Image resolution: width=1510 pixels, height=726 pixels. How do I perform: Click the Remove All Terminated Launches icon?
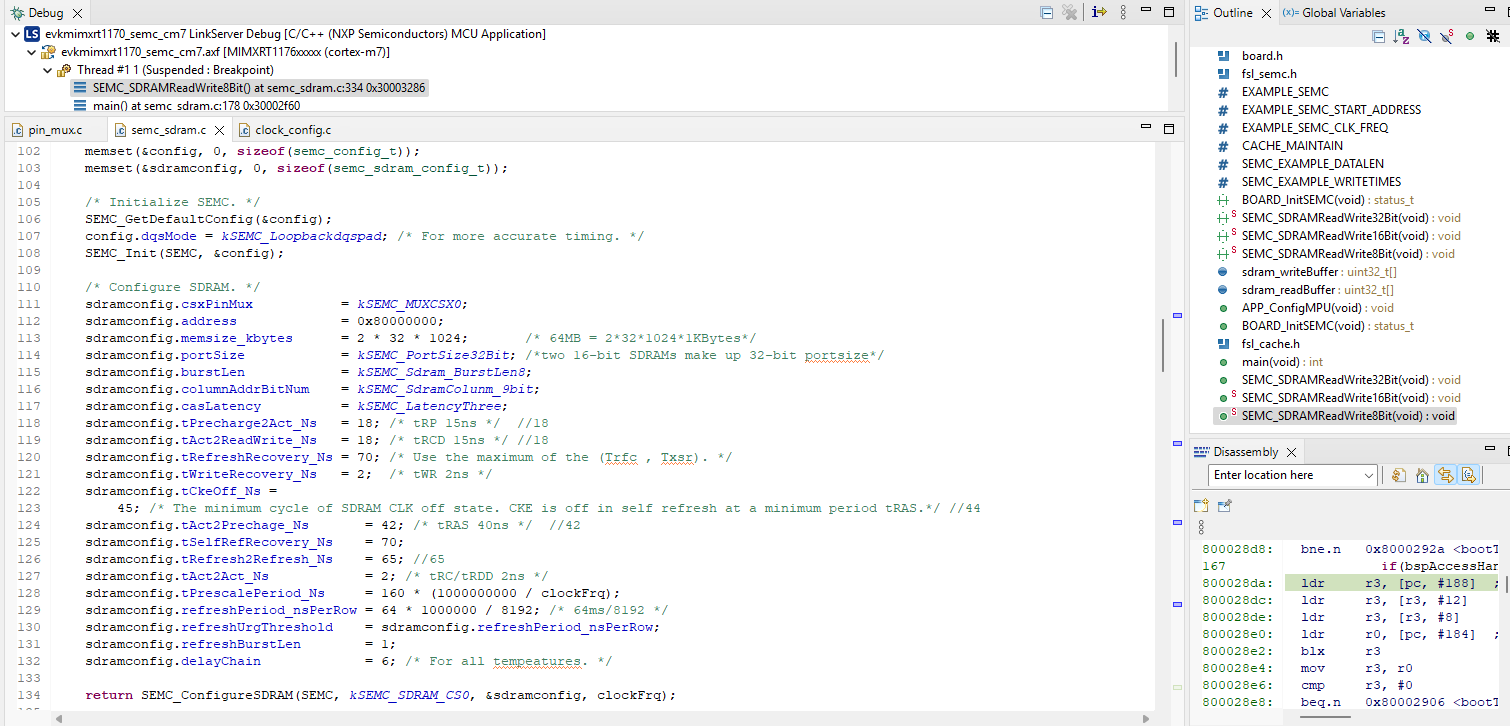tap(1070, 12)
